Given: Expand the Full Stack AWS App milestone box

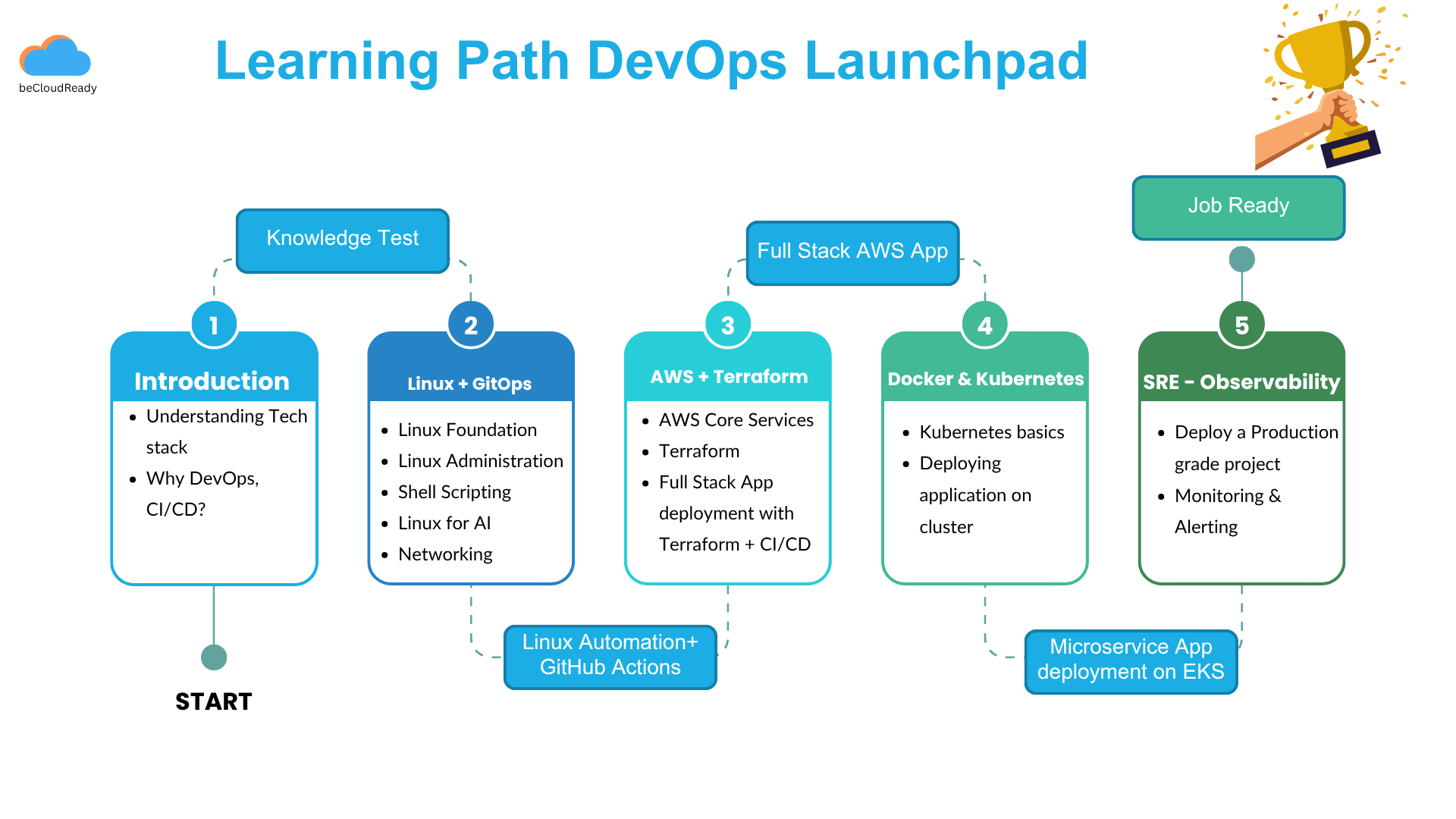Looking at the screenshot, I should click(852, 251).
